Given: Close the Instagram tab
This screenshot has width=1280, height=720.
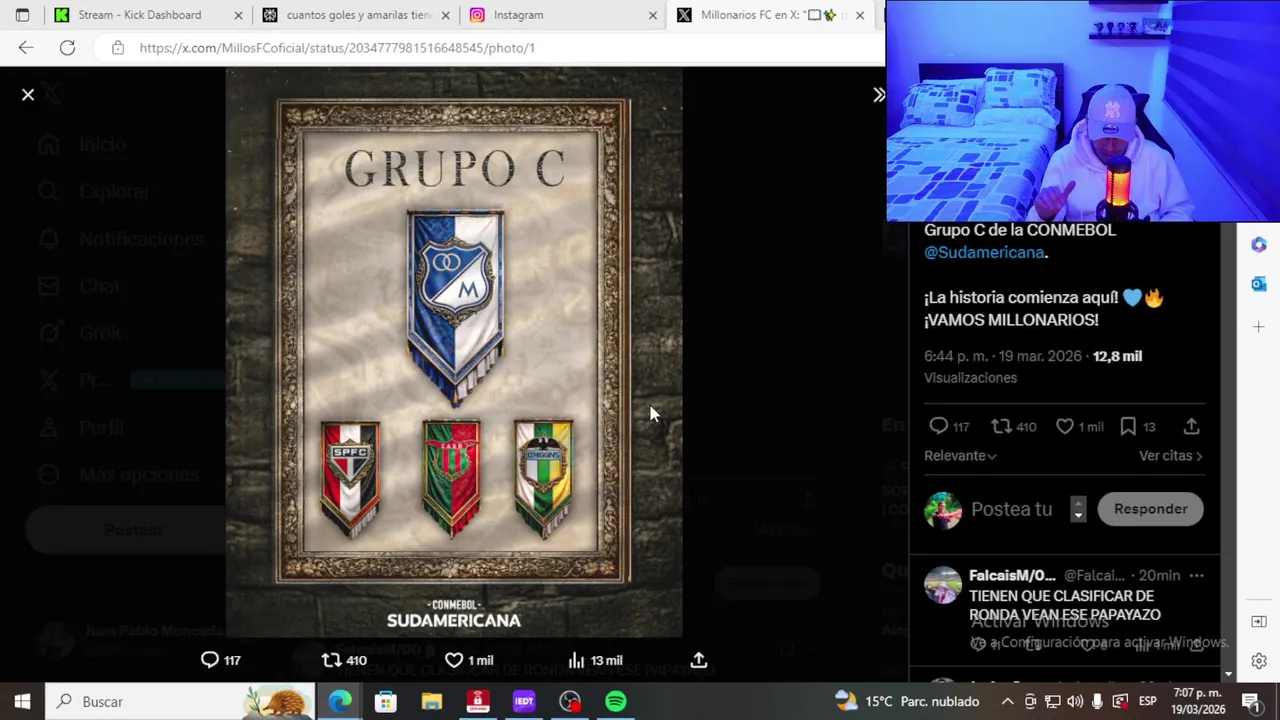Looking at the screenshot, I should click(x=653, y=15).
